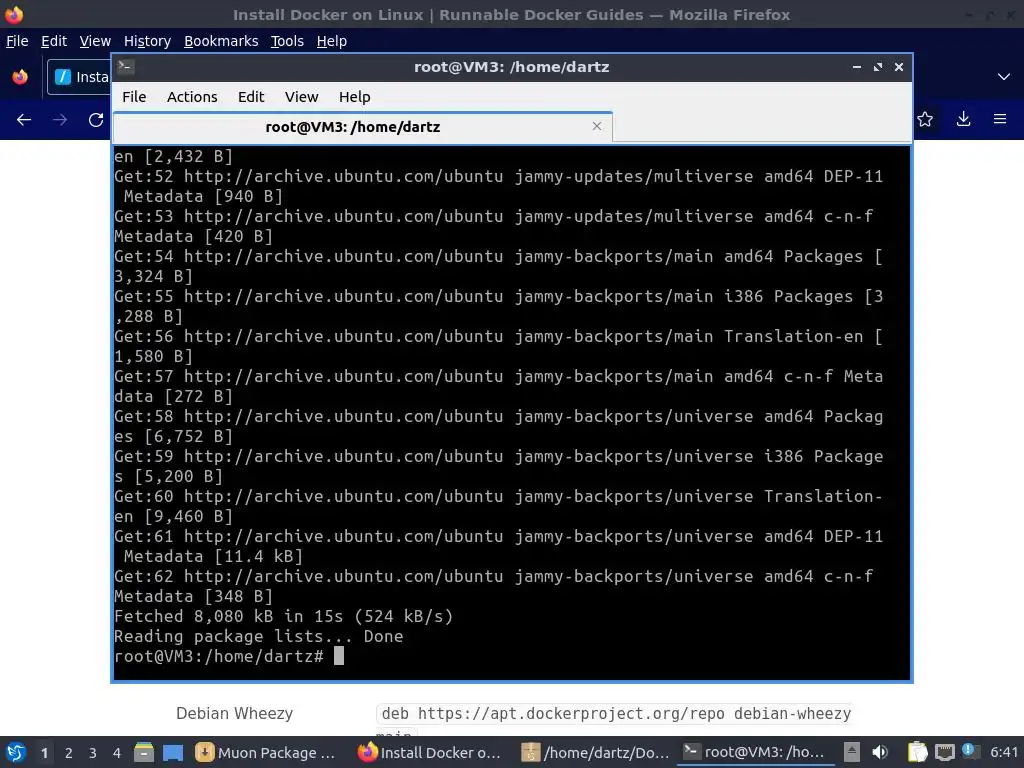Open volume control in system tray
This screenshot has height=768, width=1024.
tap(880, 752)
